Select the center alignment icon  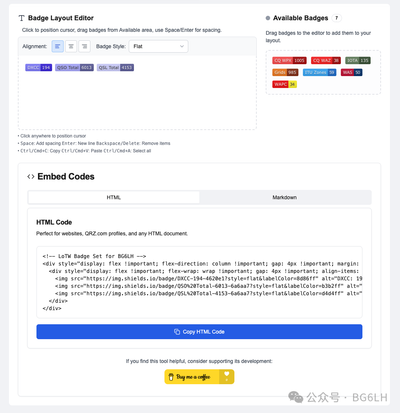[x=71, y=46]
